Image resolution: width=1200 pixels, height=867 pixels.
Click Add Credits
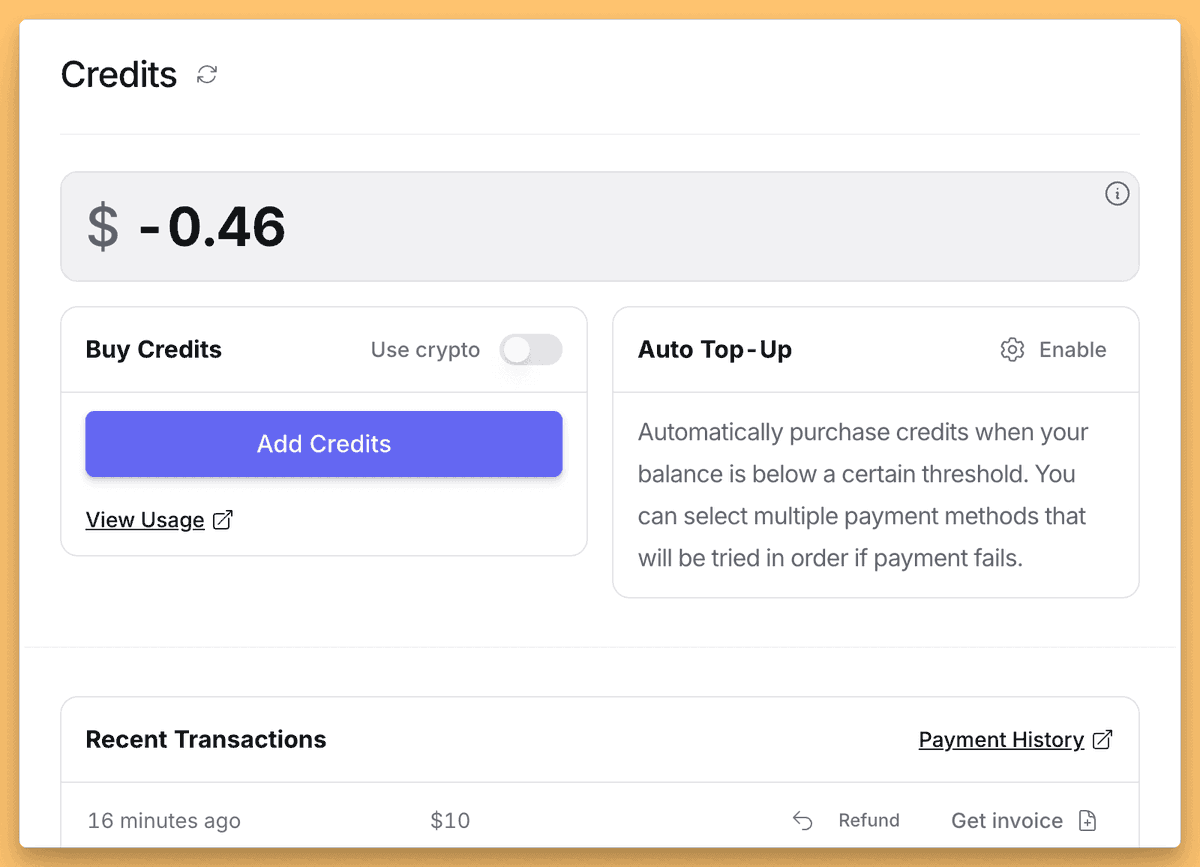pyautogui.click(x=323, y=444)
